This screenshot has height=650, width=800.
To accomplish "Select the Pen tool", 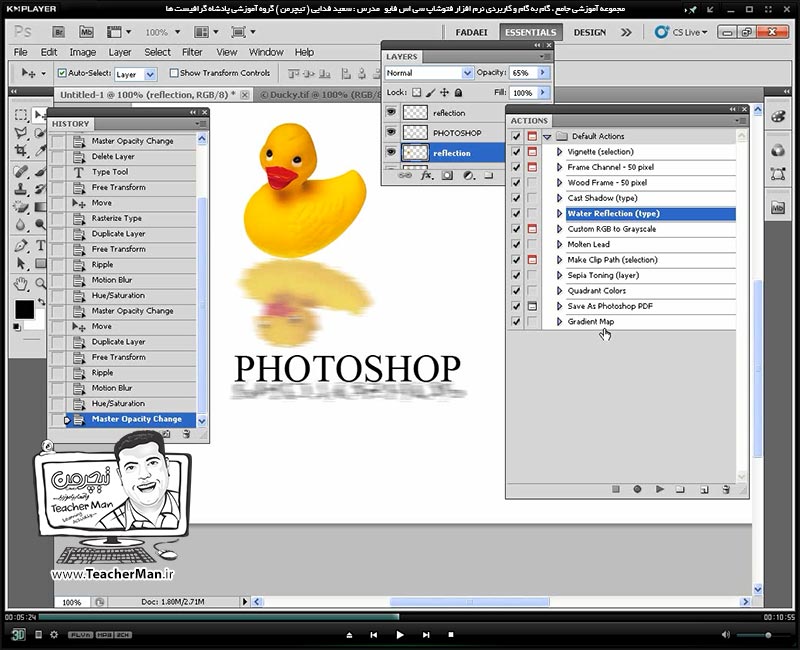I will (x=21, y=245).
